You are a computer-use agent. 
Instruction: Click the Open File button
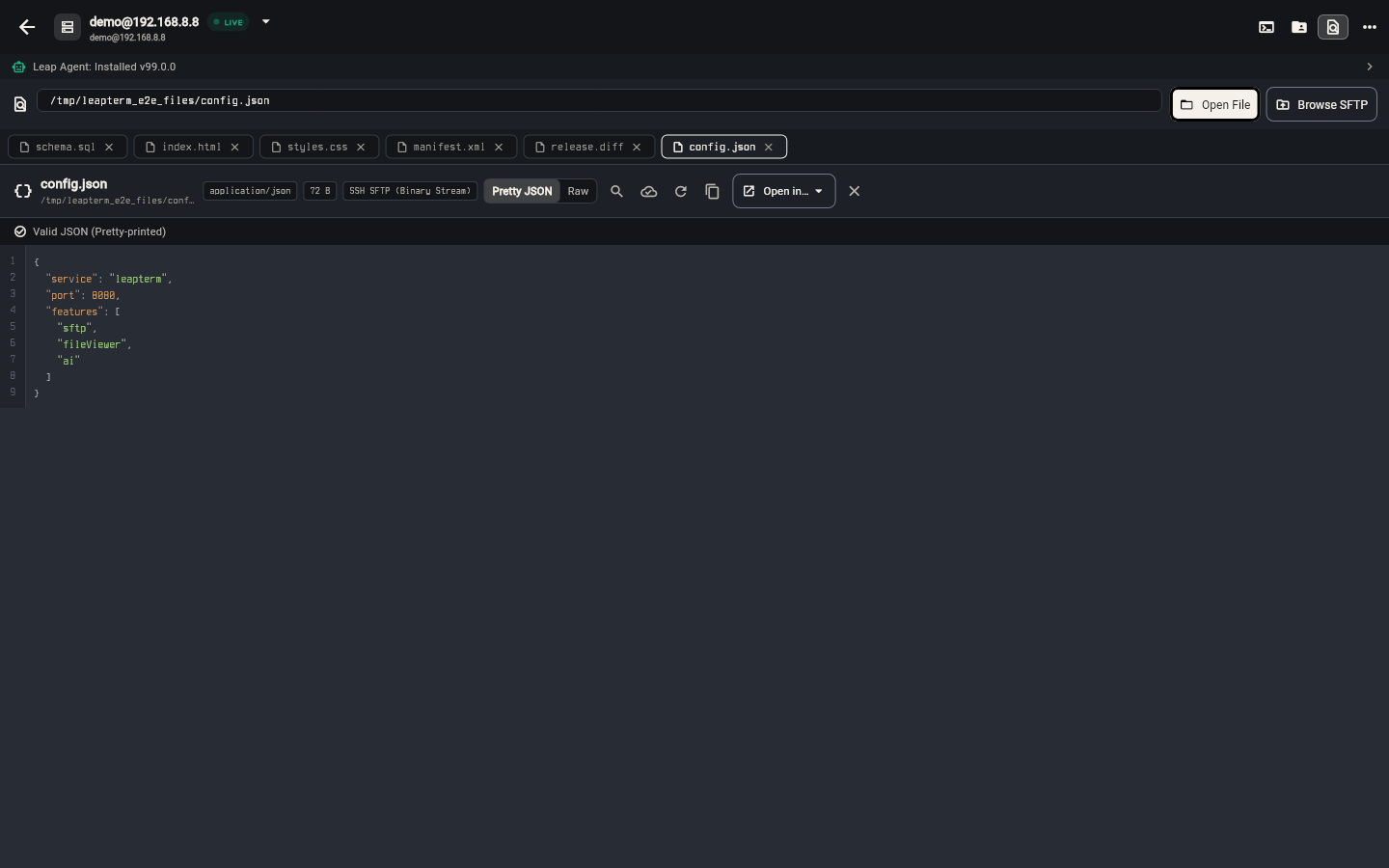coord(1215,104)
